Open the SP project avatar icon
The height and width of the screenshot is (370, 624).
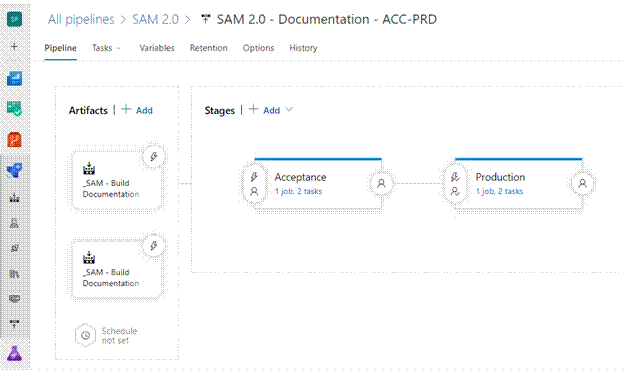(15, 19)
